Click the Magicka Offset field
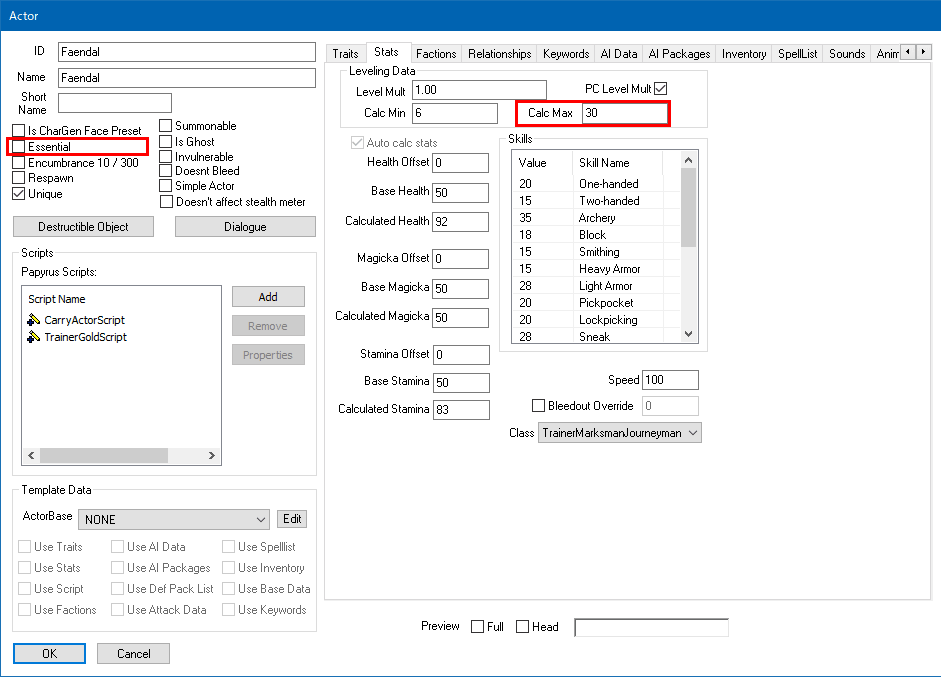The image size is (941, 677). point(461,259)
